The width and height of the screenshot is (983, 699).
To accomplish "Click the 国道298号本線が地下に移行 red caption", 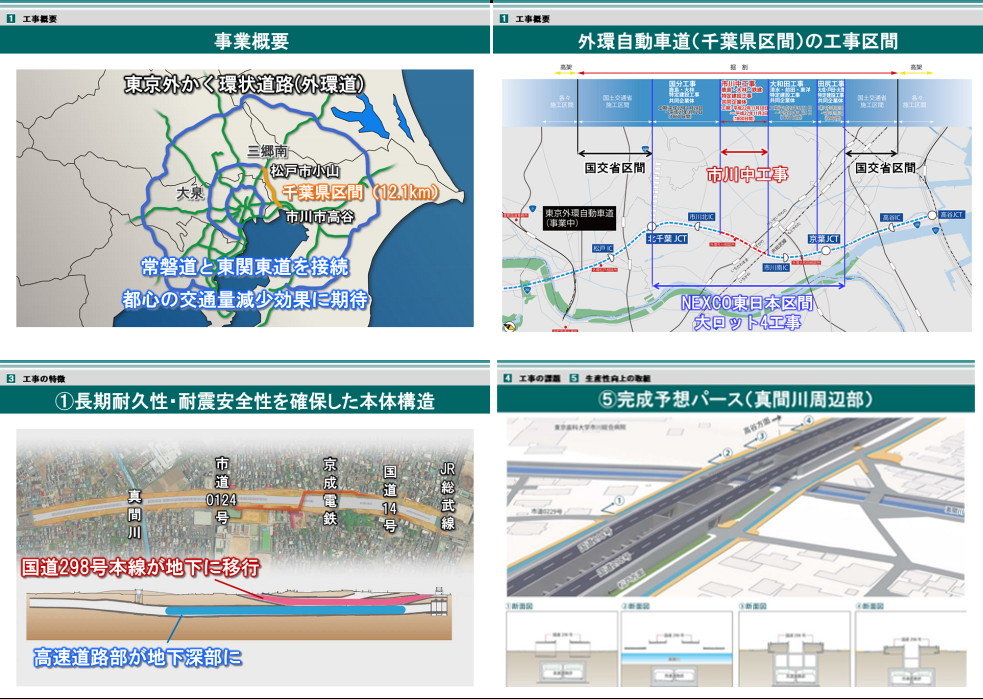I will click(x=140, y=567).
